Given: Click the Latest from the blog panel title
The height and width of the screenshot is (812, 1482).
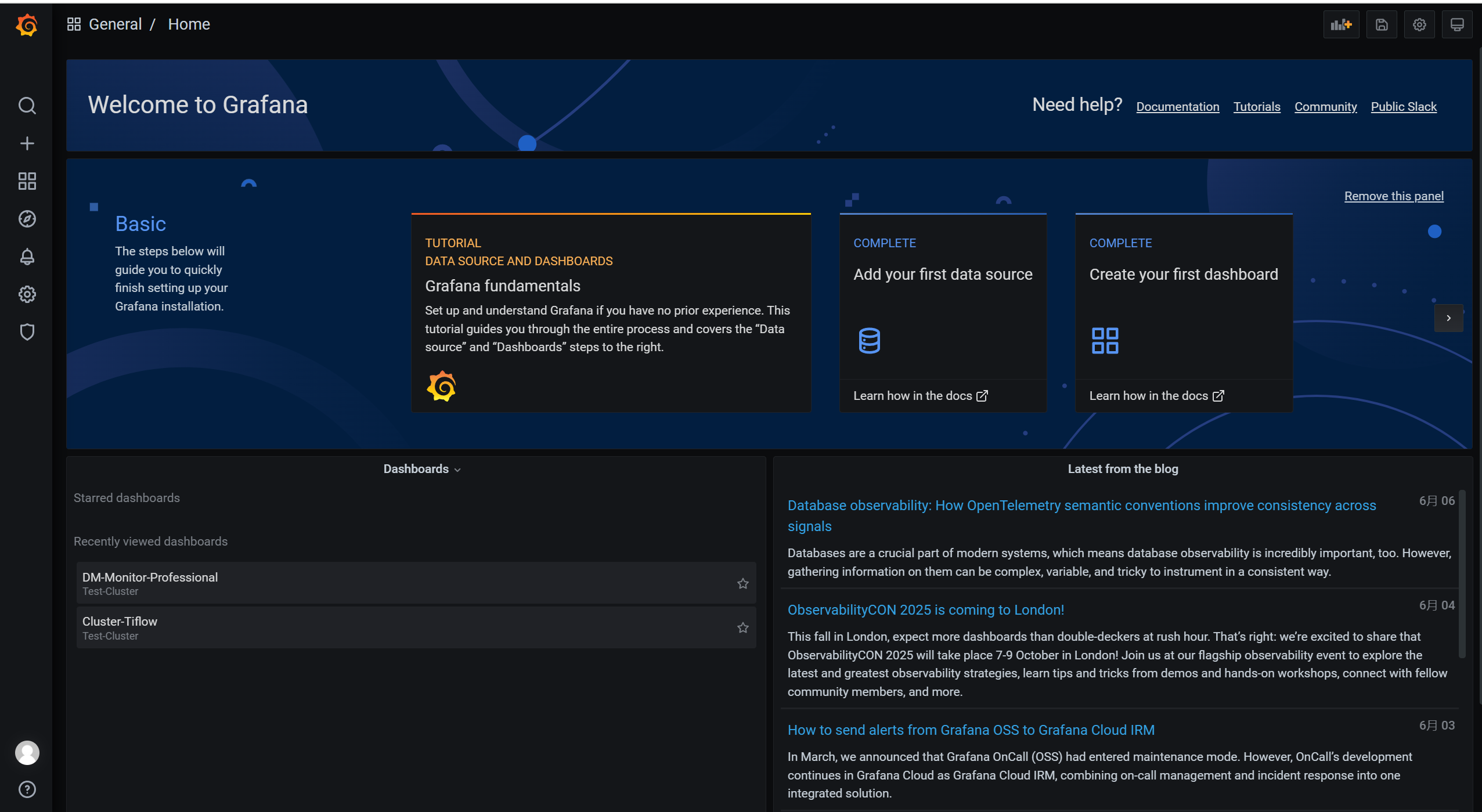Looking at the screenshot, I should click(x=1123, y=469).
